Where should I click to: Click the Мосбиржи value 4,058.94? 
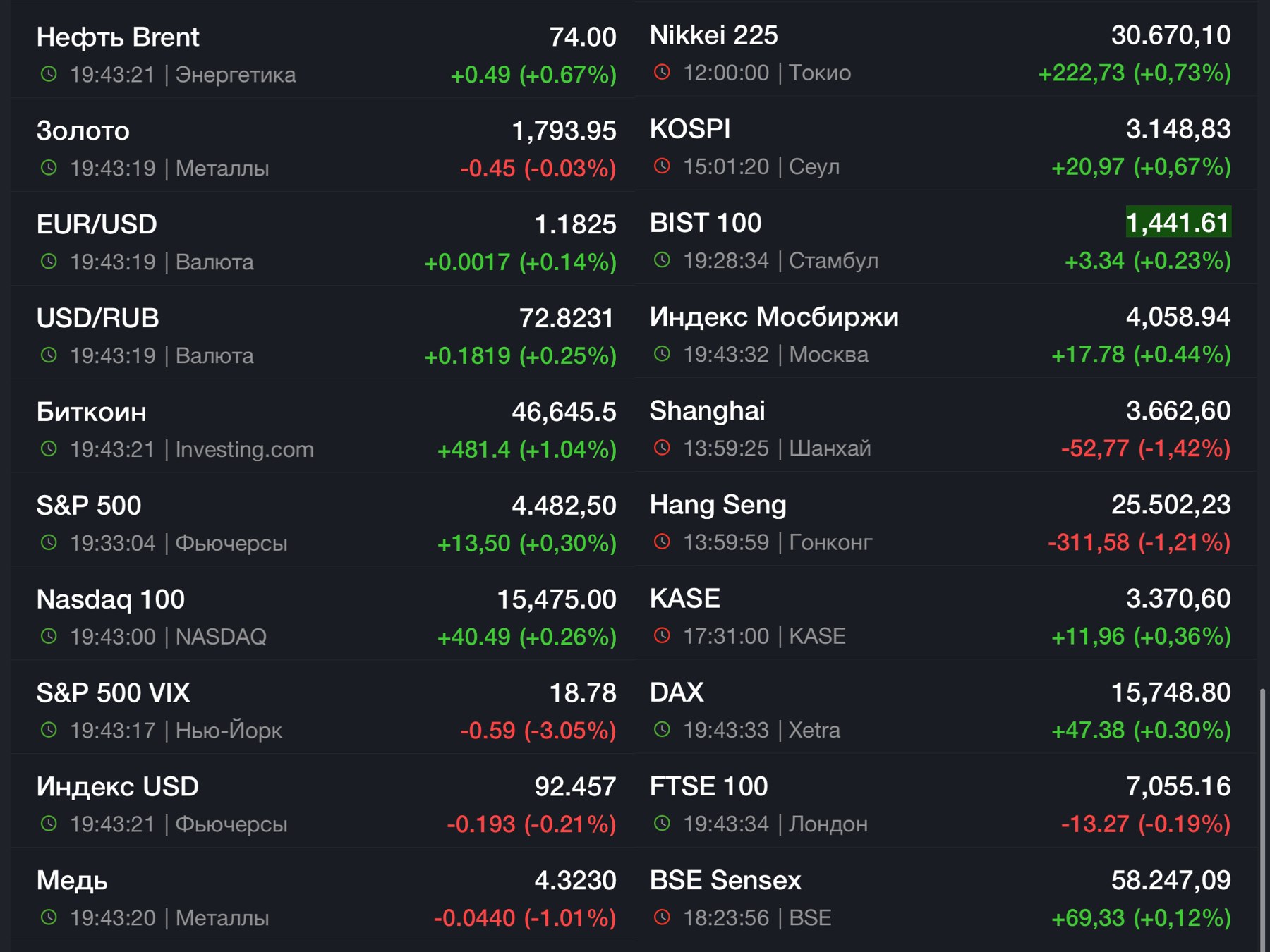coord(1178,317)
